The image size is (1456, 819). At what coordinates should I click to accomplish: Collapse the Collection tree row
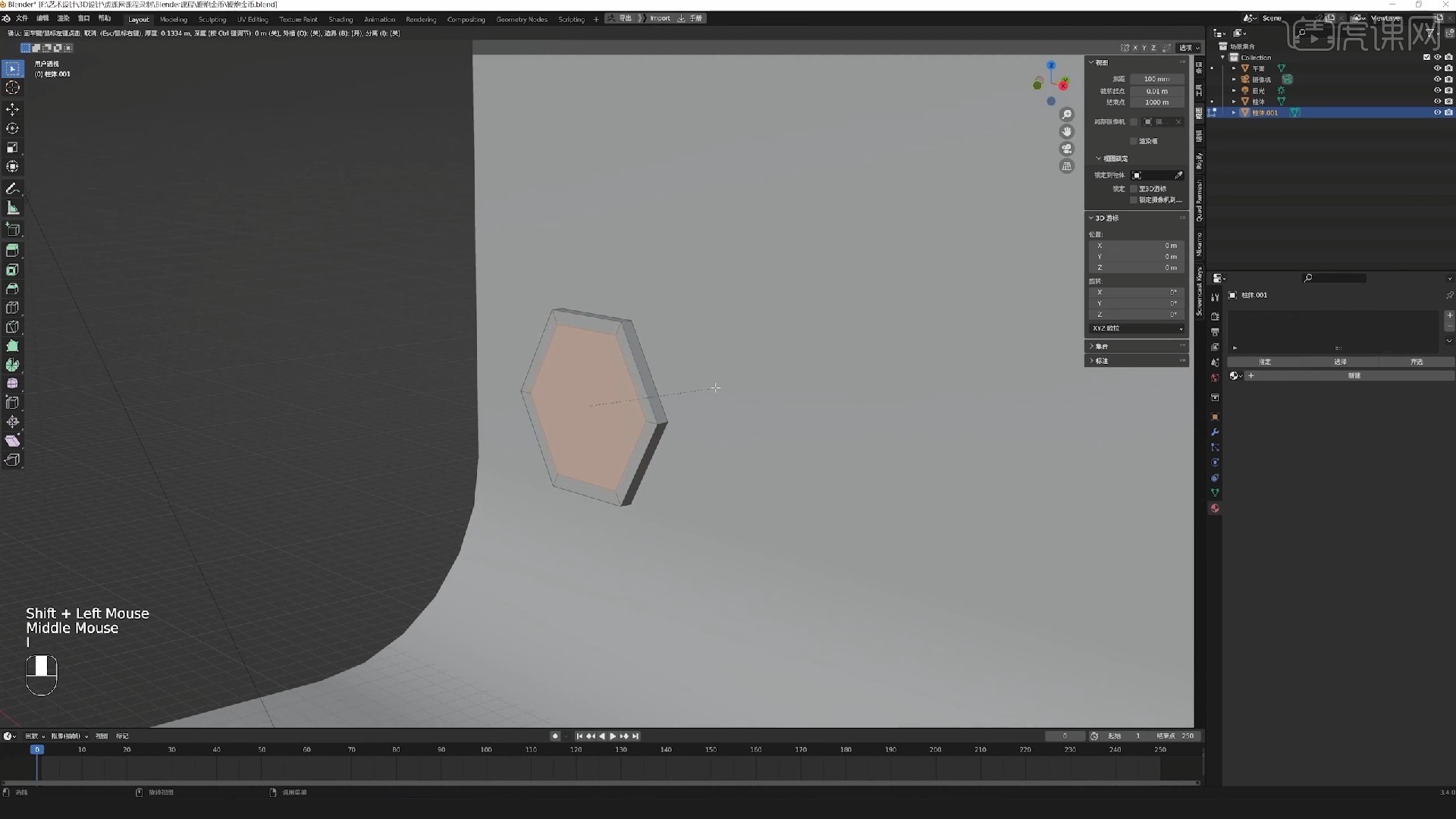[1223, 58]
